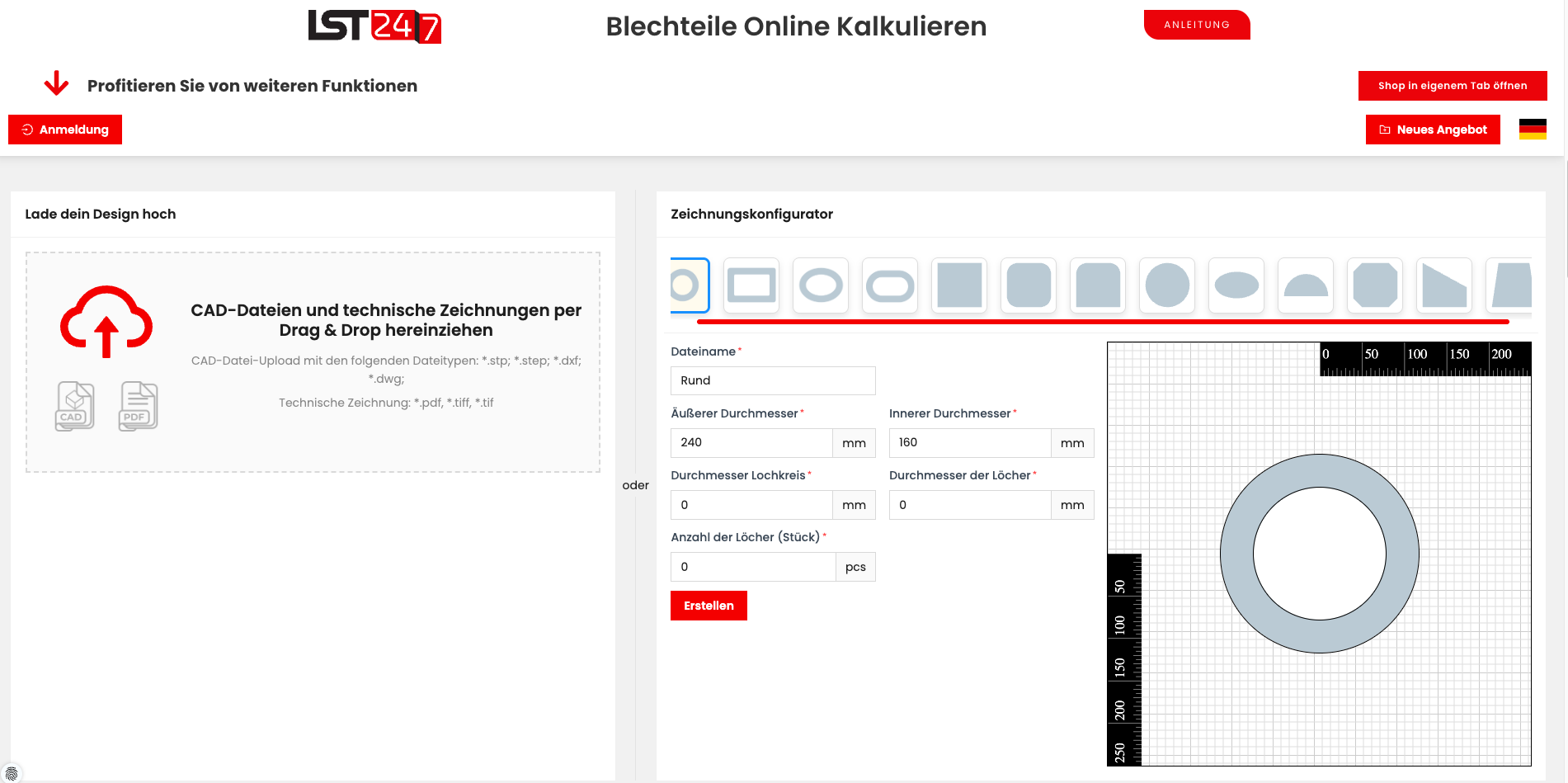Select the rounded square shape icon
The image size is (1568, 783).
click(1029, 285)
